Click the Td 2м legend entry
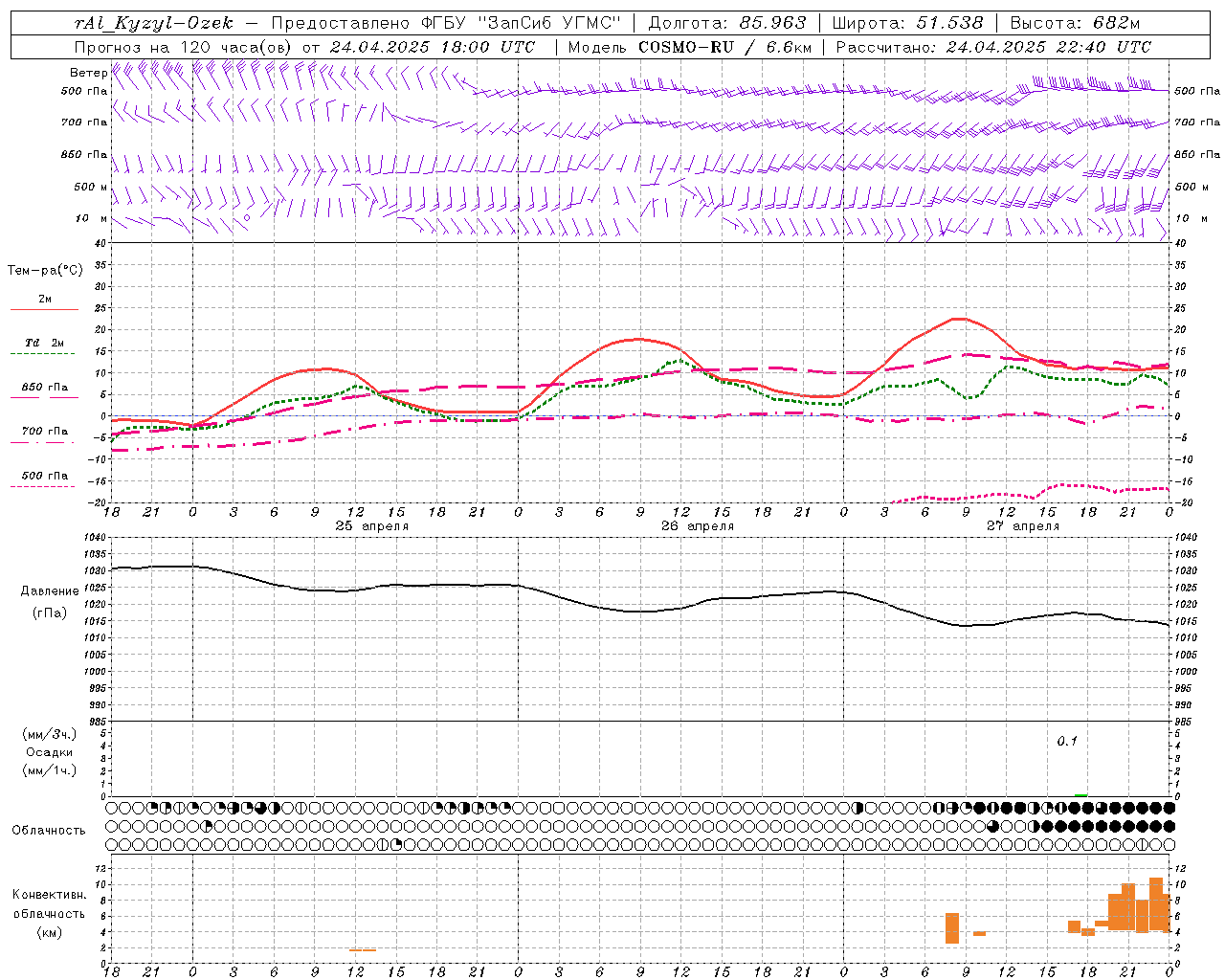 45,343
